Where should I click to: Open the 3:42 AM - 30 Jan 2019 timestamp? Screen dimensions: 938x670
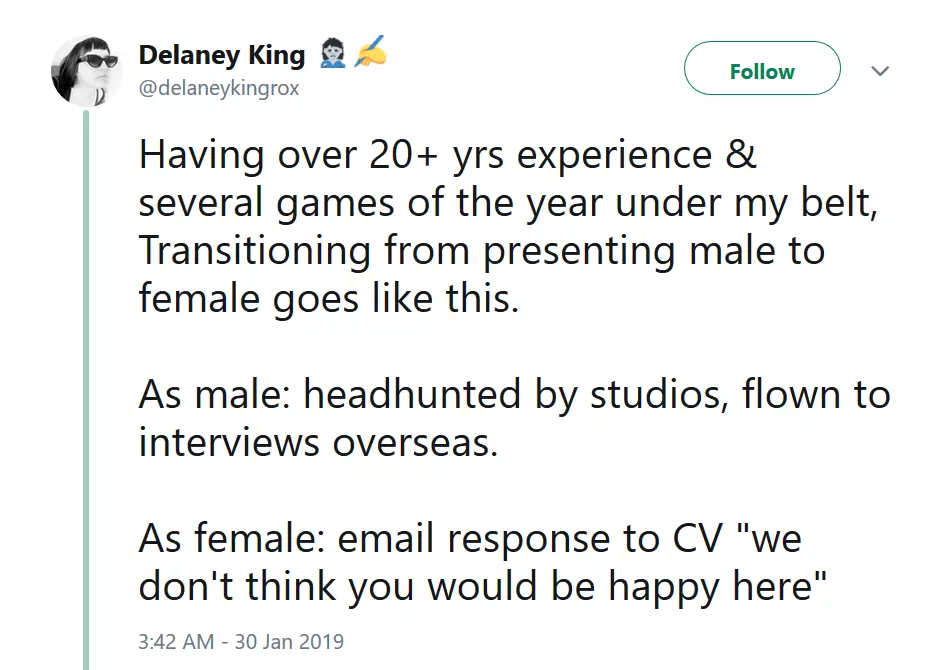(240, 641)
